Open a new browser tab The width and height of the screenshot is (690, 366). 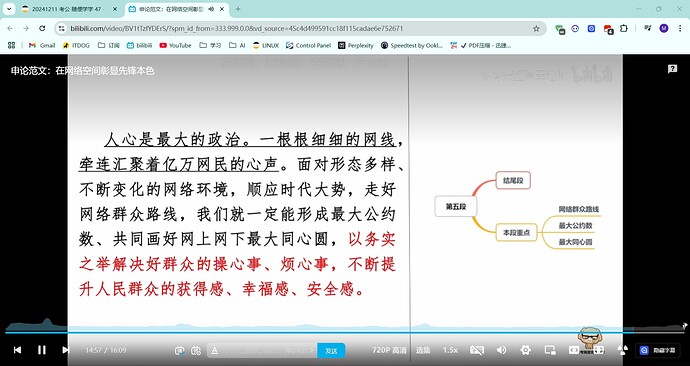(238, 9)
